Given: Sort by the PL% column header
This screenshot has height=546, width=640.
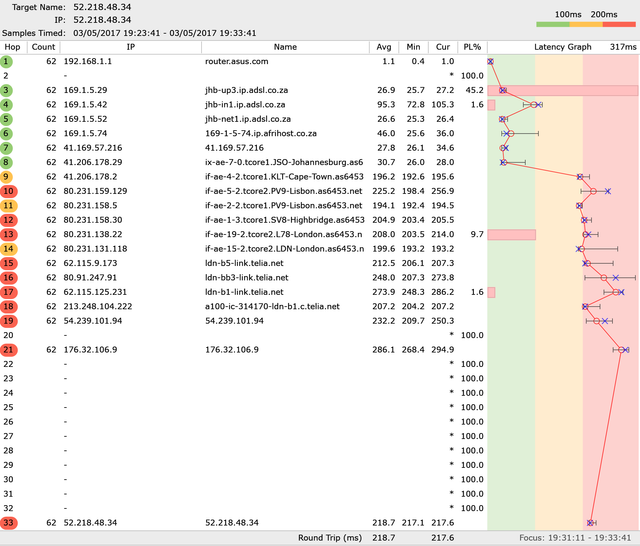Looking at the screenshot, I should coord(472,47).
